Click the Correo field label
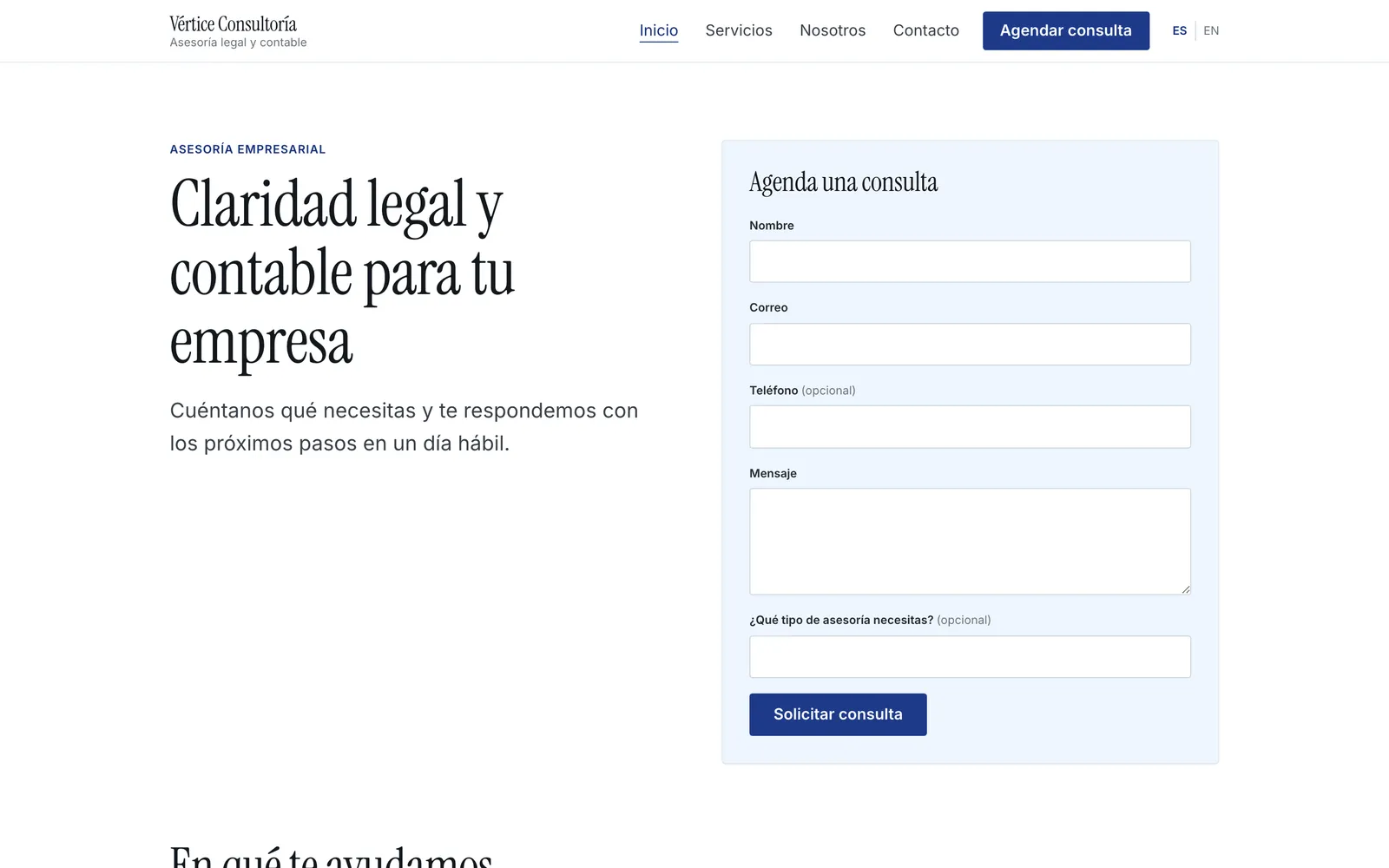 [x=768, y=308]
